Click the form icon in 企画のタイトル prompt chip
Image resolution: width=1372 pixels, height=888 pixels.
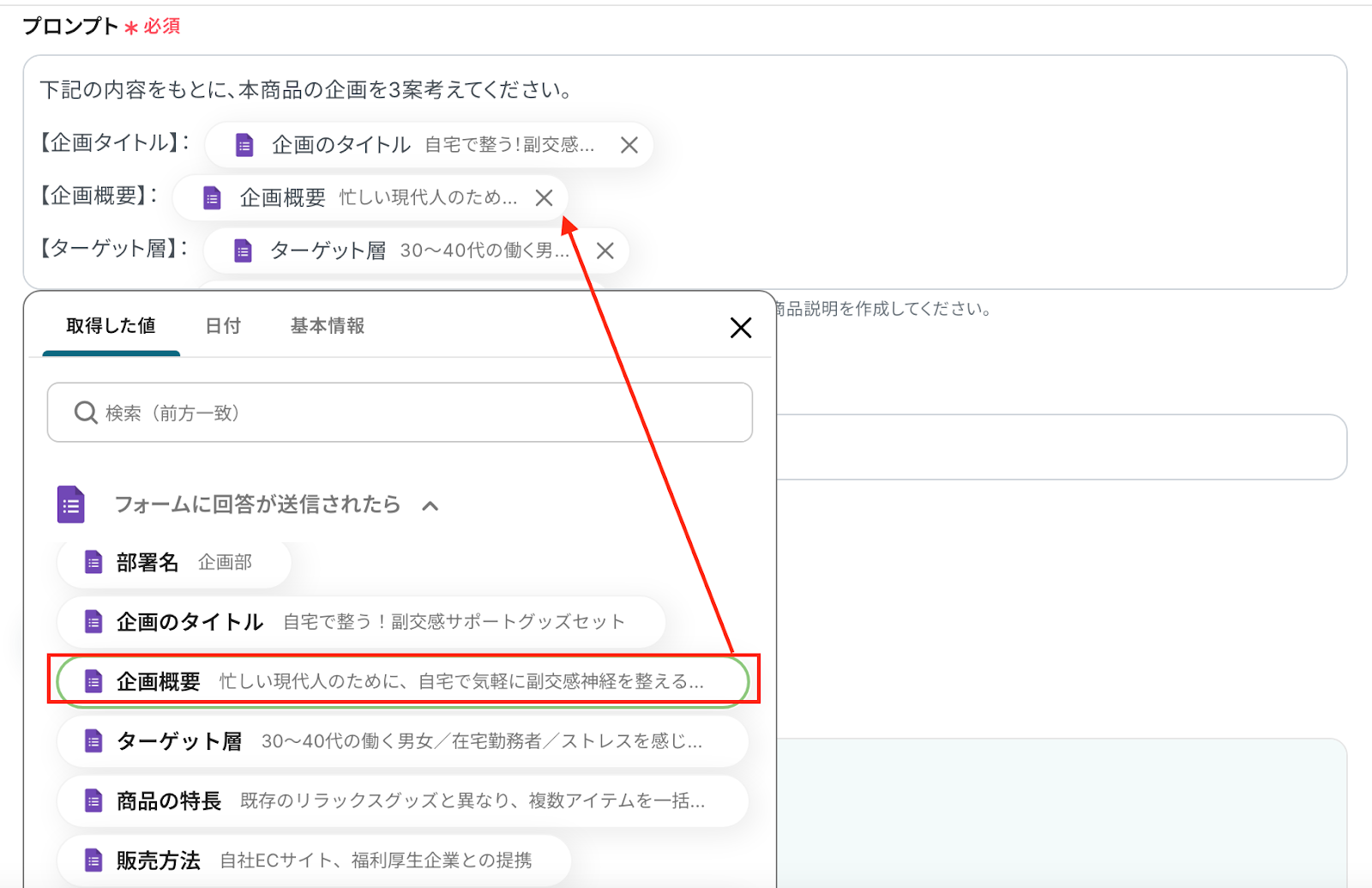pos(244,145)
